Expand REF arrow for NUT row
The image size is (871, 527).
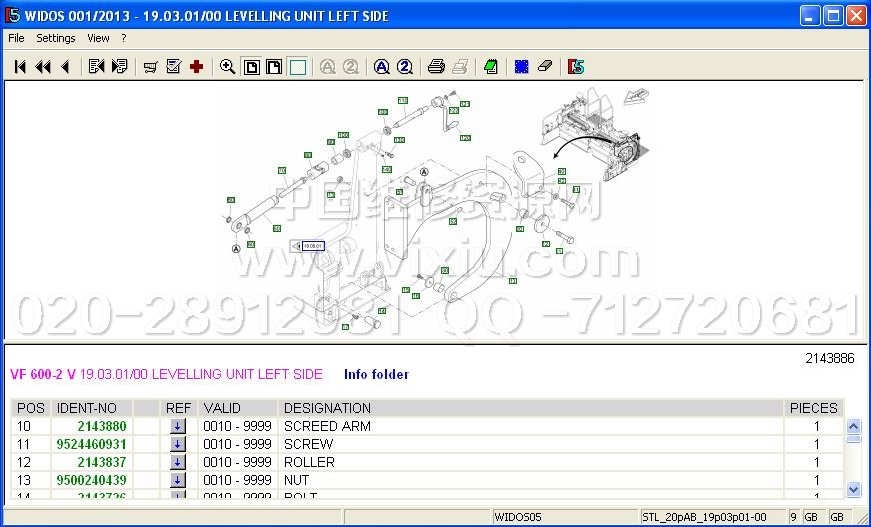tap(178, 480)
